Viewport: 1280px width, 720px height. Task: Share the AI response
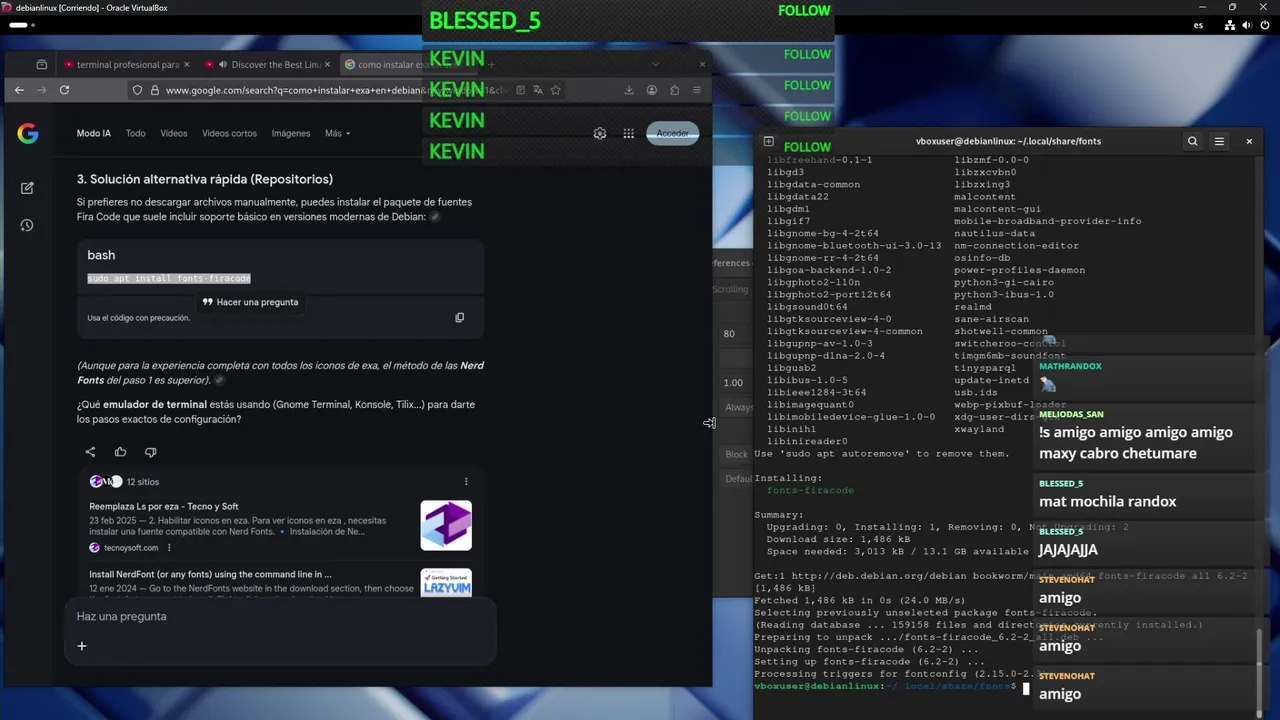coord(90,452)
